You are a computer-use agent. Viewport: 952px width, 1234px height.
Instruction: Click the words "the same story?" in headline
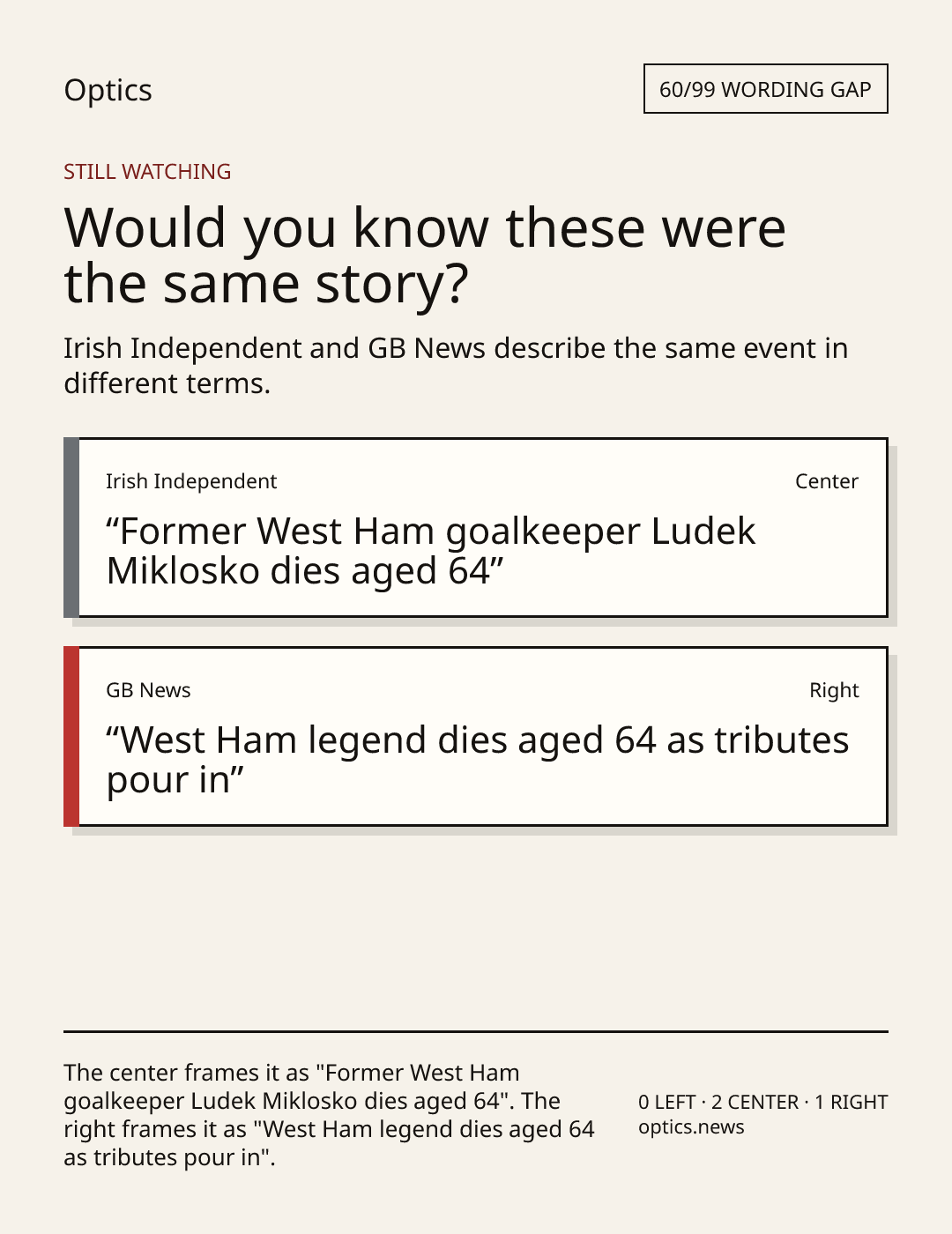click(x=266, y=285)
